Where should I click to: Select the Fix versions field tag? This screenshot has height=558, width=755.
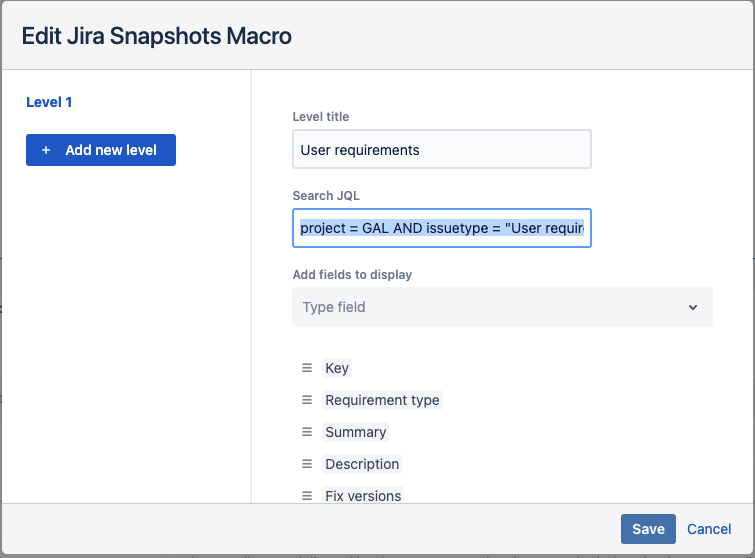pyautogui.click(x=363, y=495)
